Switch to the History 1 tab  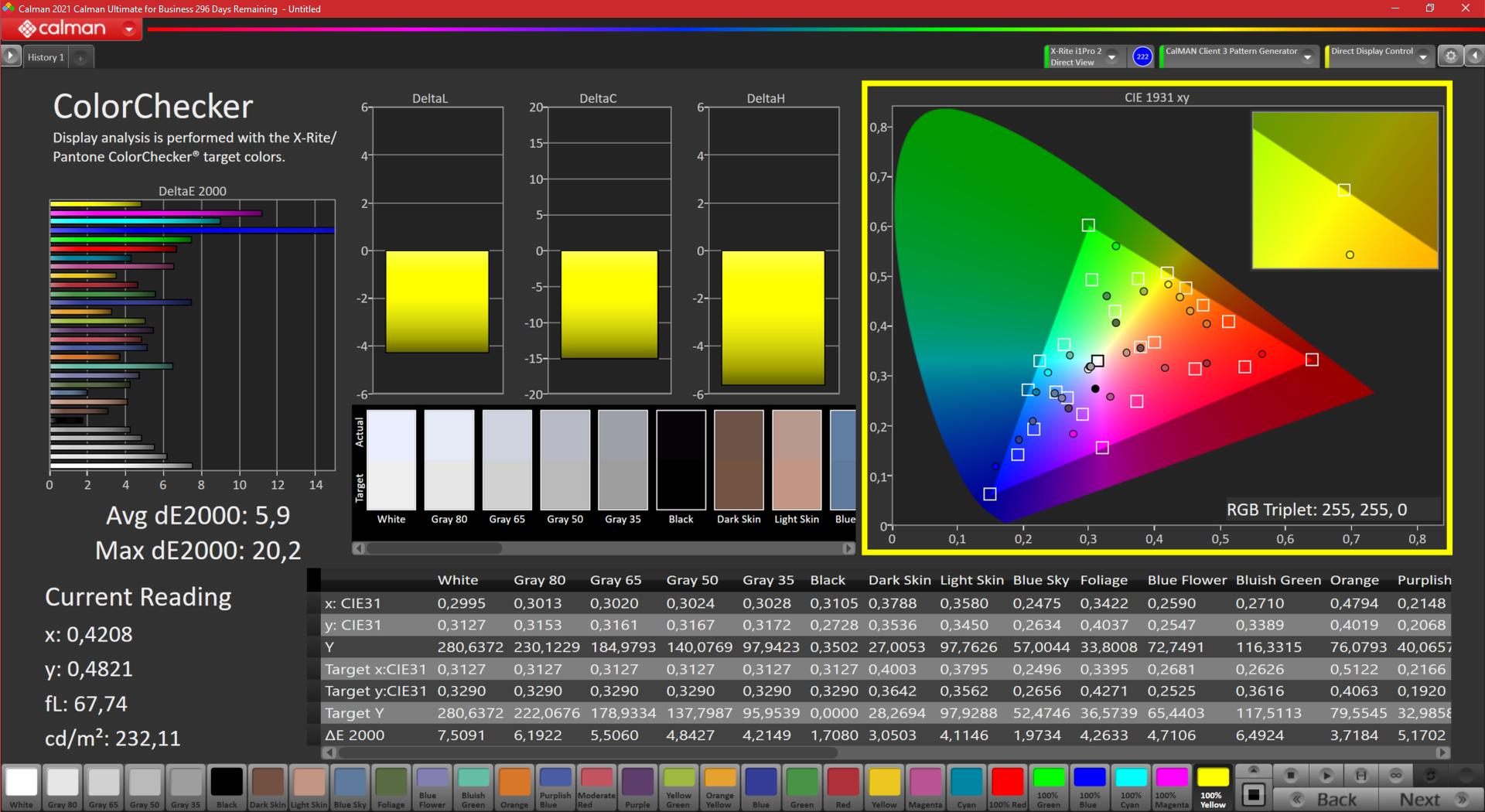pos(46,57)
